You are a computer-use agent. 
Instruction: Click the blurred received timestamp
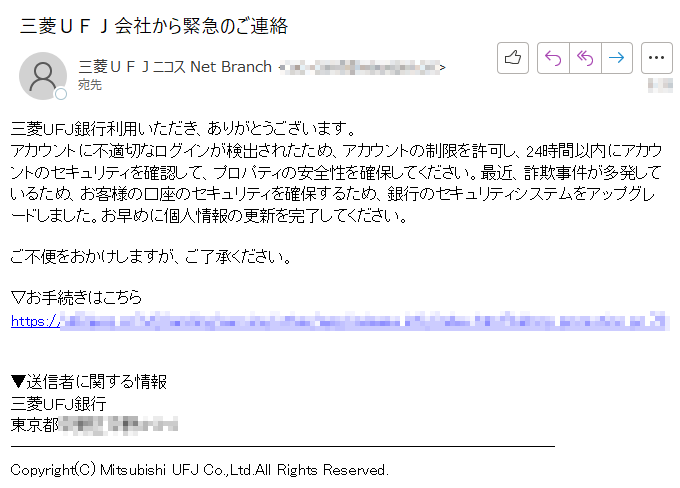pos(660,85)
